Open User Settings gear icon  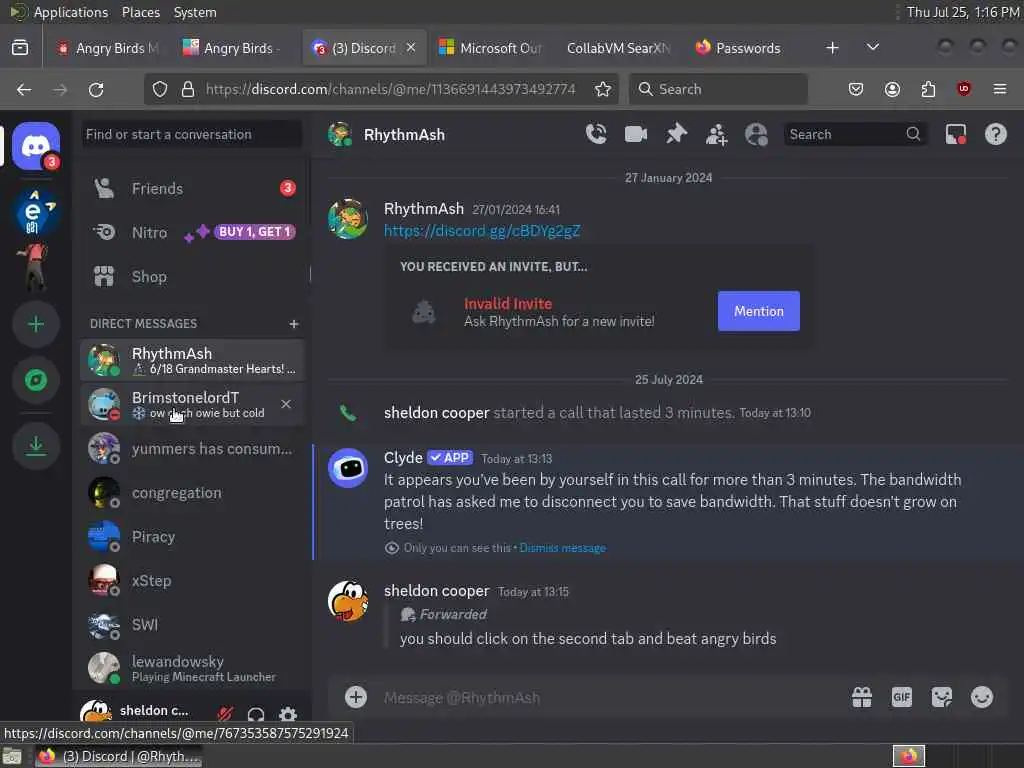tap(287, 714)
